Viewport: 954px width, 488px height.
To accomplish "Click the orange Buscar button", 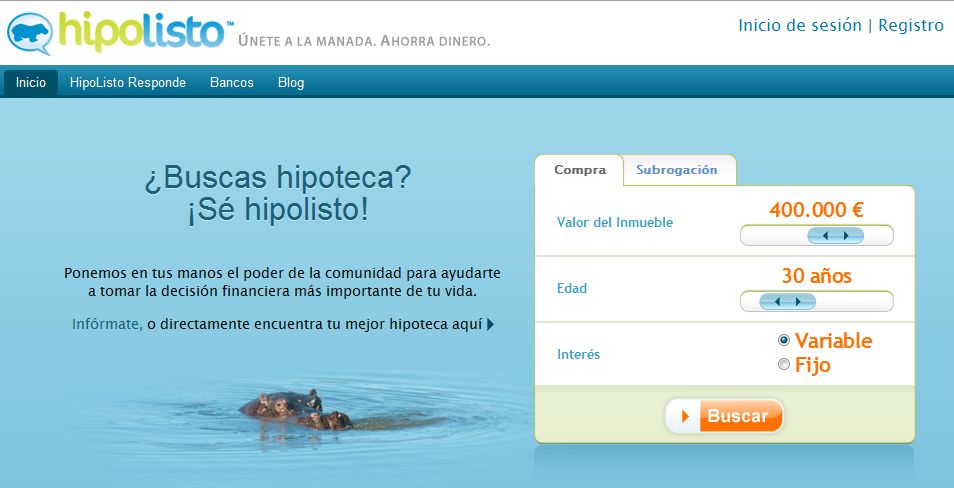I will (x=724, y=416).
